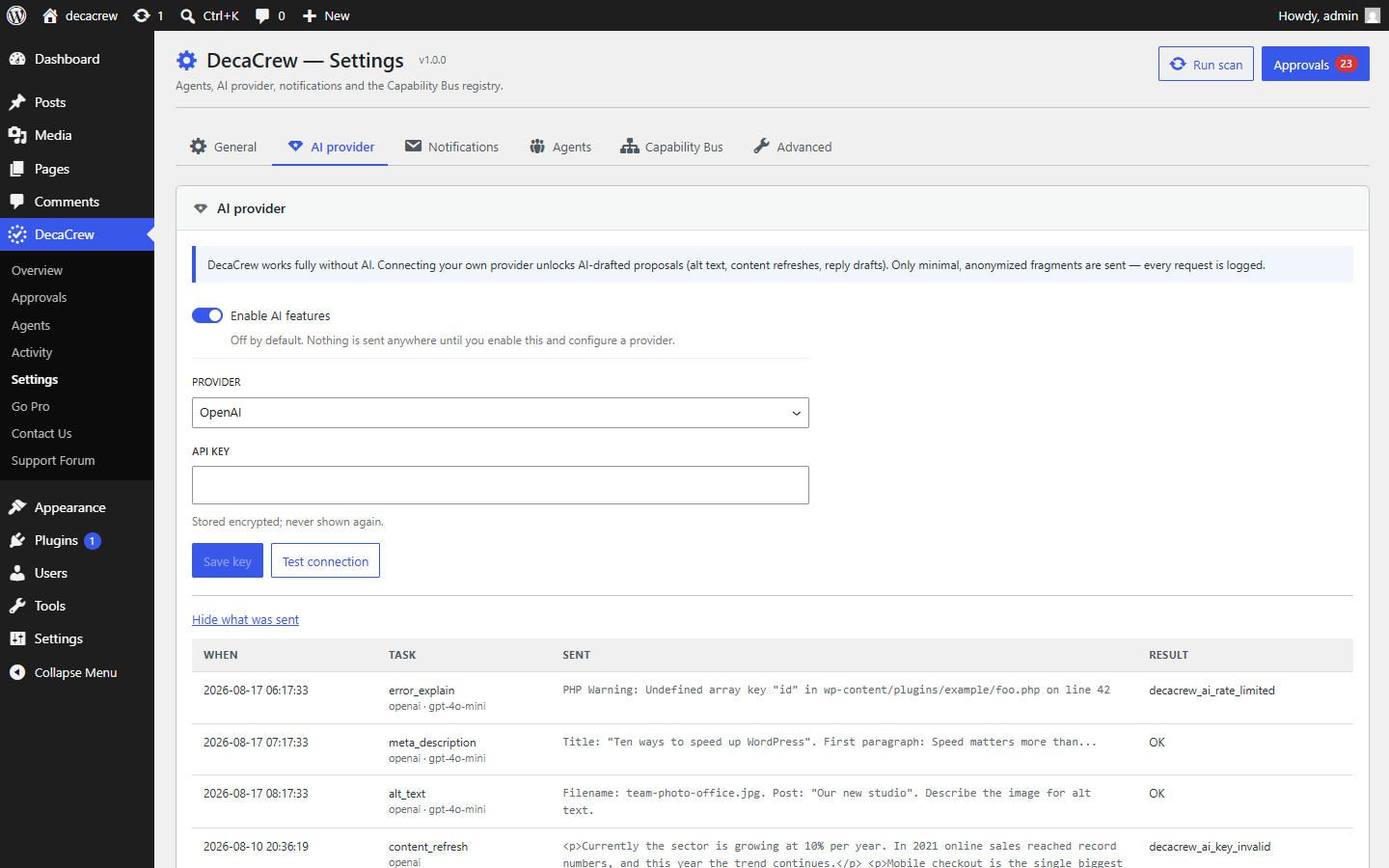The height and width of the screenshot is (868, 1389).
Task: Click the General tab gear icon
Action: pyautogui.click(x=199, y=147)
